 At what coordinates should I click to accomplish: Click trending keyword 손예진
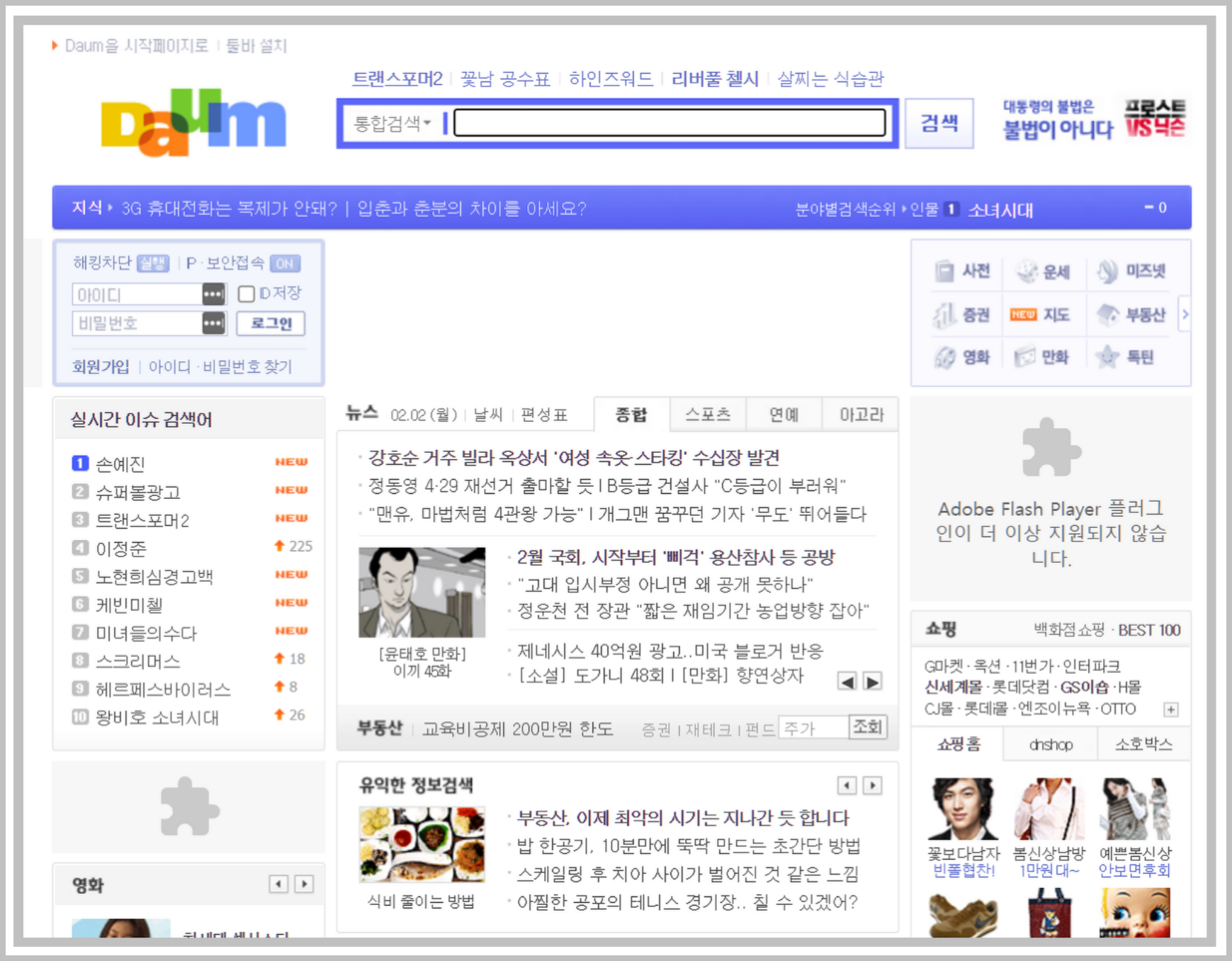tap(120, 464)
